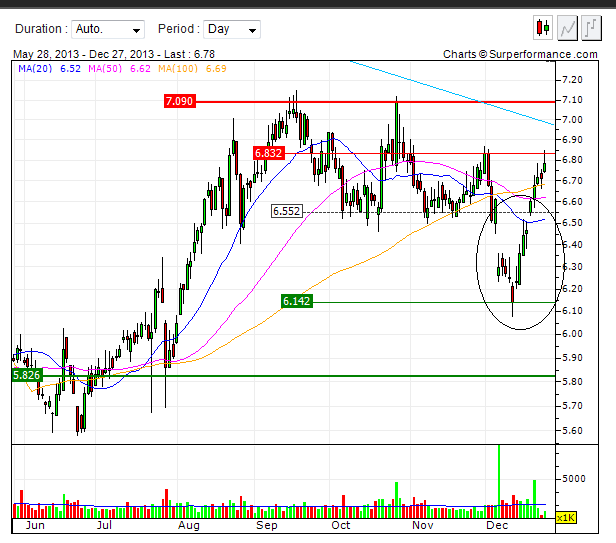Click the Jul month axis label

tap(104, 525)
